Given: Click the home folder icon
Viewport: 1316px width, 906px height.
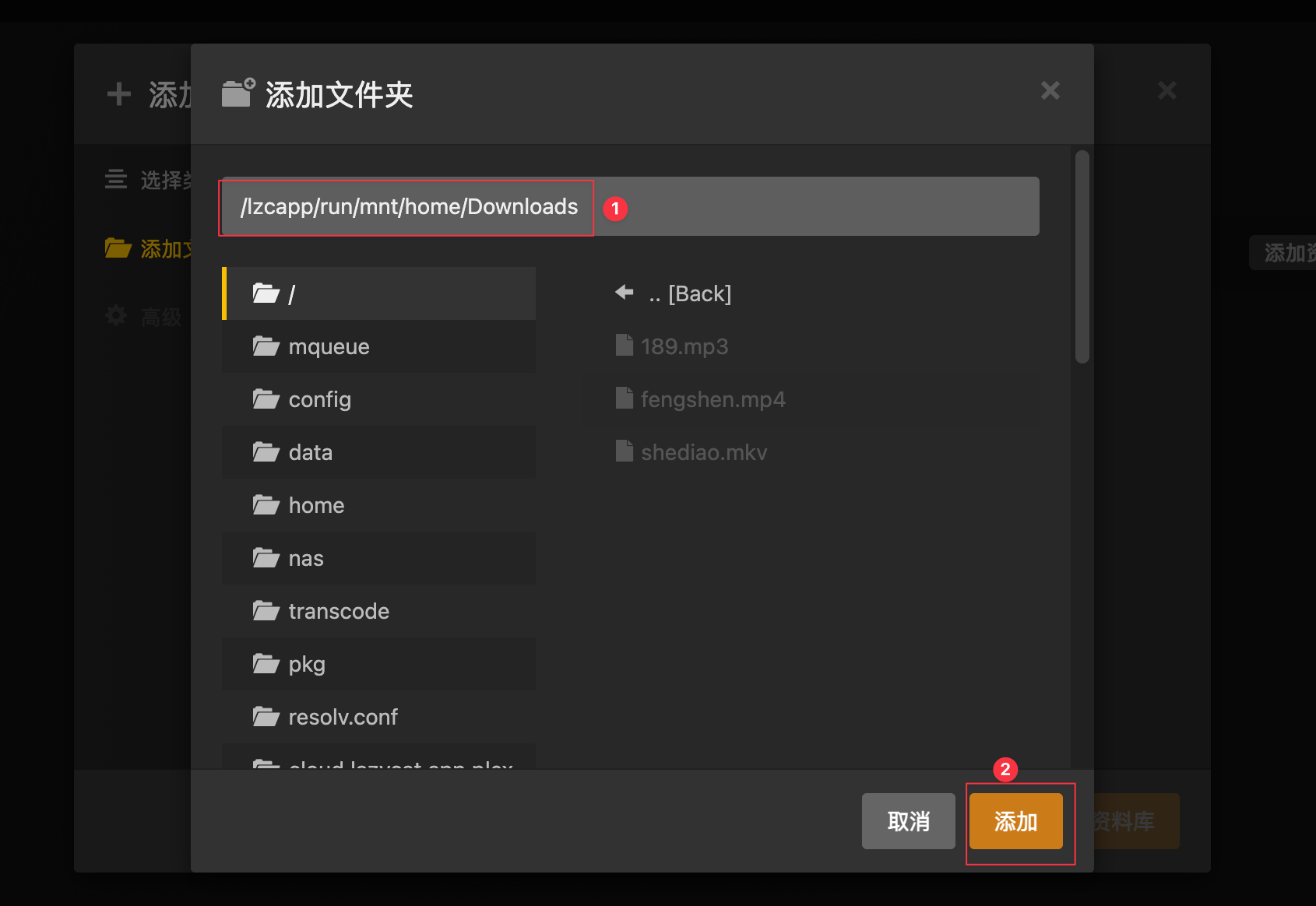Looking at the screenshot, I should point(266,504).
